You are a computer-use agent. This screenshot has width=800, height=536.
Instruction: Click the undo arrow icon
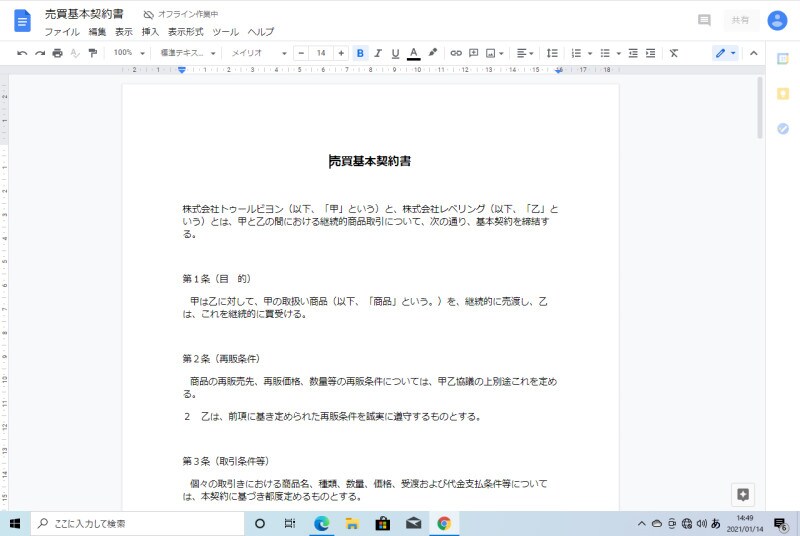coord(22,53)
